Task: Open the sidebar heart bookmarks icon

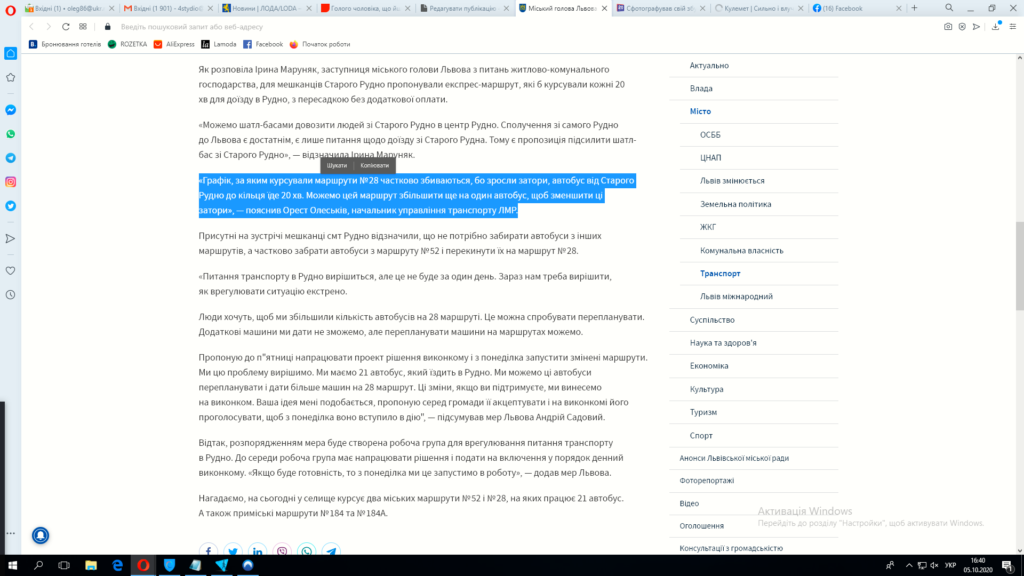Action: 10,271
